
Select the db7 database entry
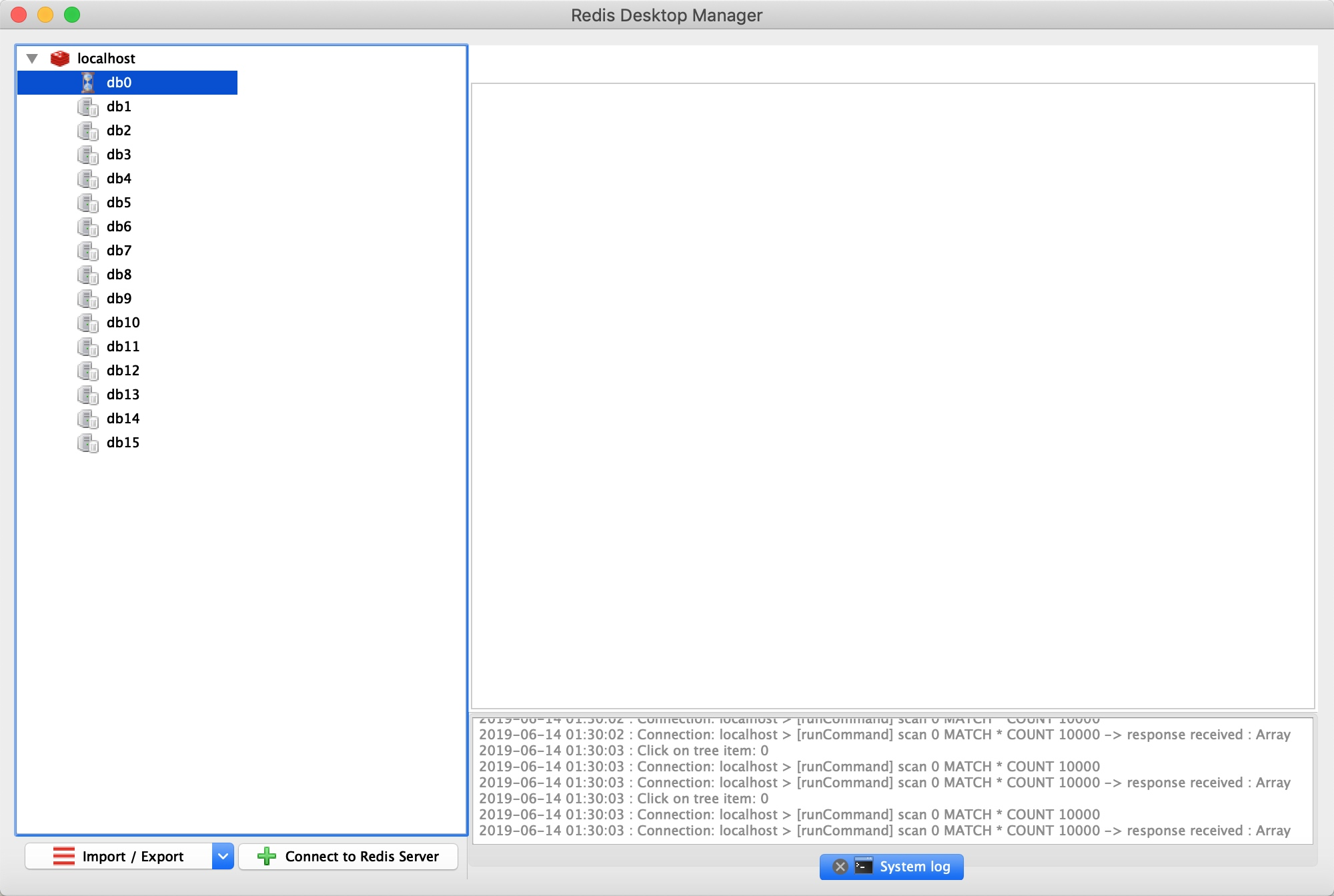coord(119,251)
